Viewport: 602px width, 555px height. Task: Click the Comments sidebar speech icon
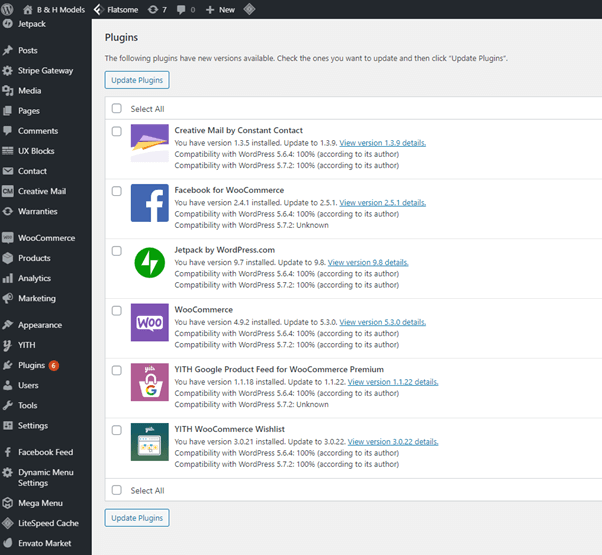point(8,130)
